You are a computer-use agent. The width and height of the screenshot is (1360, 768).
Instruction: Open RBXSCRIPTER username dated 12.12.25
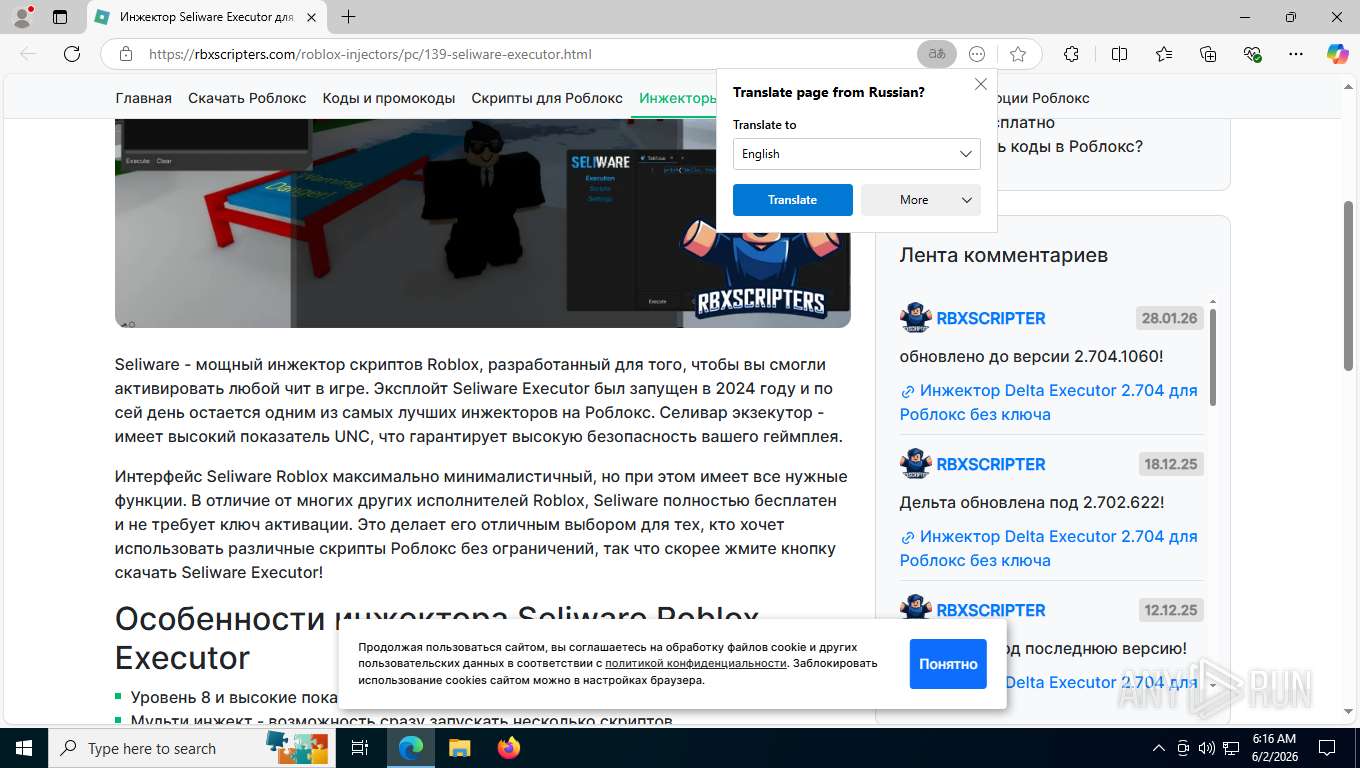(x=991, y=610)
